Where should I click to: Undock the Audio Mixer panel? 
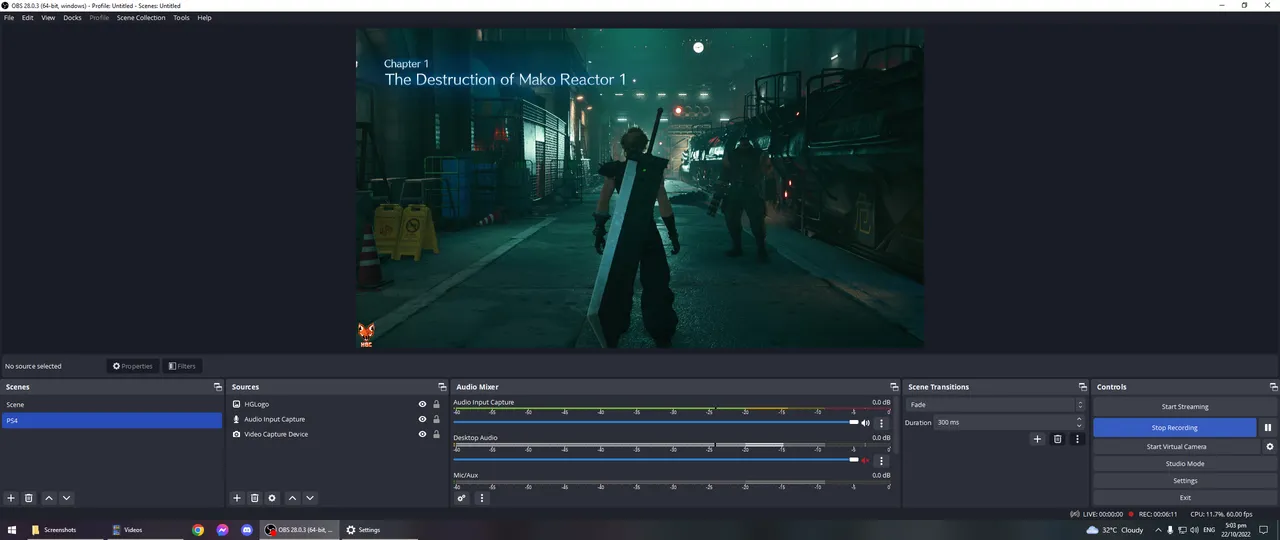pyautogui.click(x=894, y=387)
